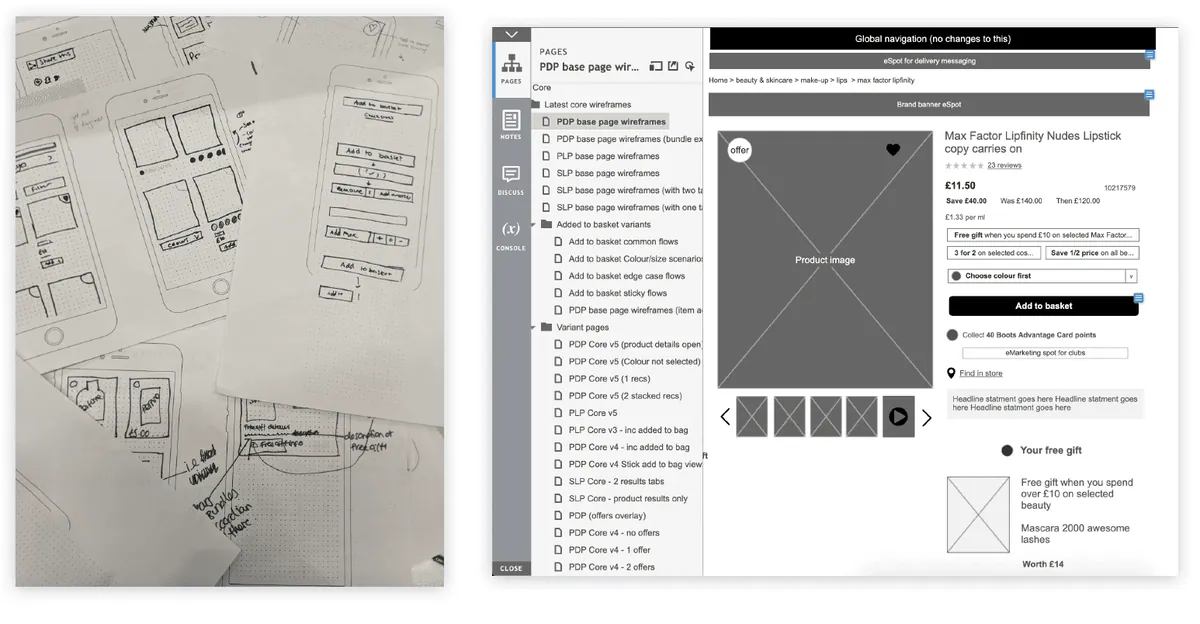Click the star rating

[x=964, y=165]
